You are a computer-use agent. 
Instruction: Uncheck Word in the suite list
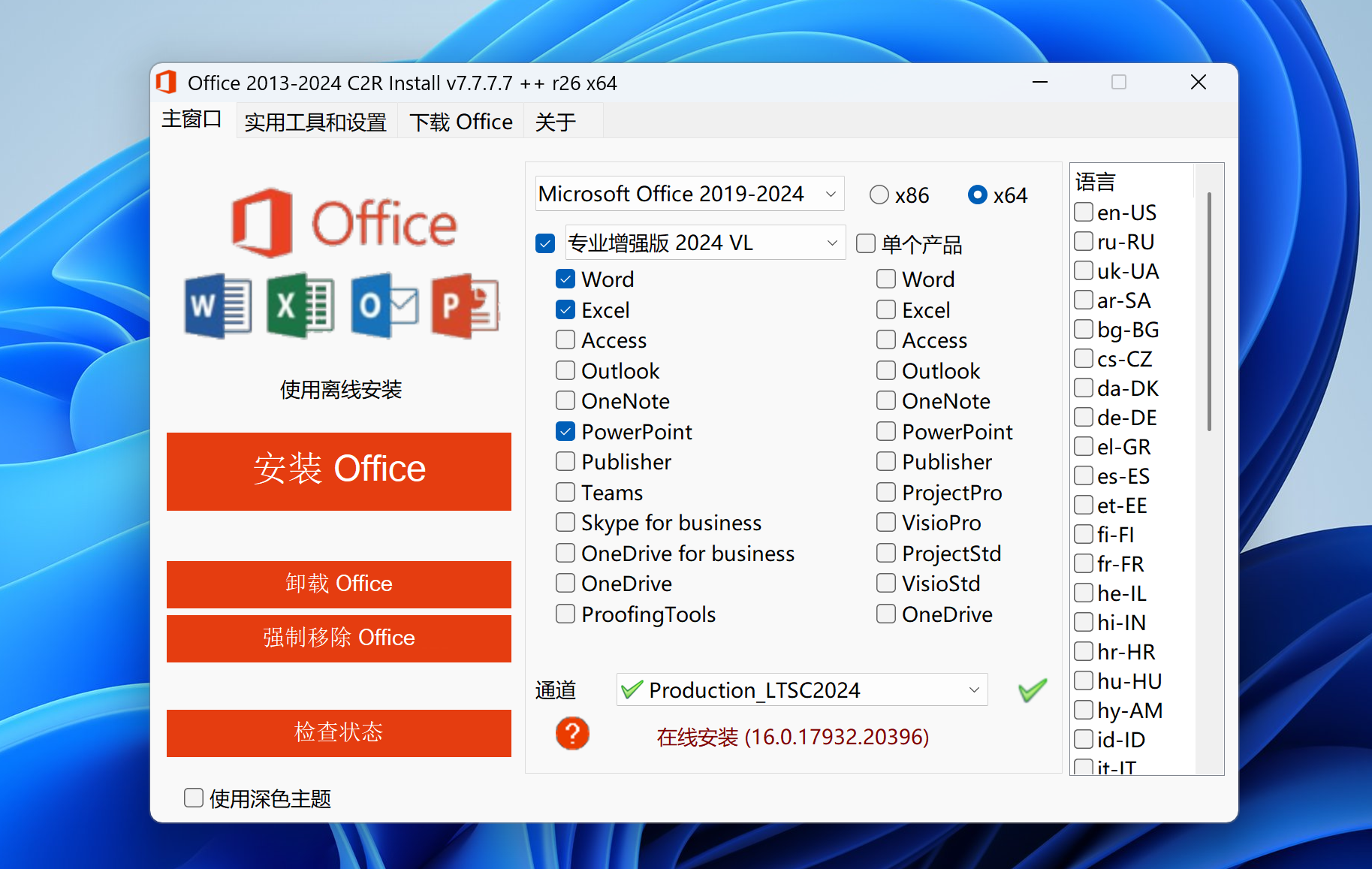pyautogui.click(x=565, y=279)
